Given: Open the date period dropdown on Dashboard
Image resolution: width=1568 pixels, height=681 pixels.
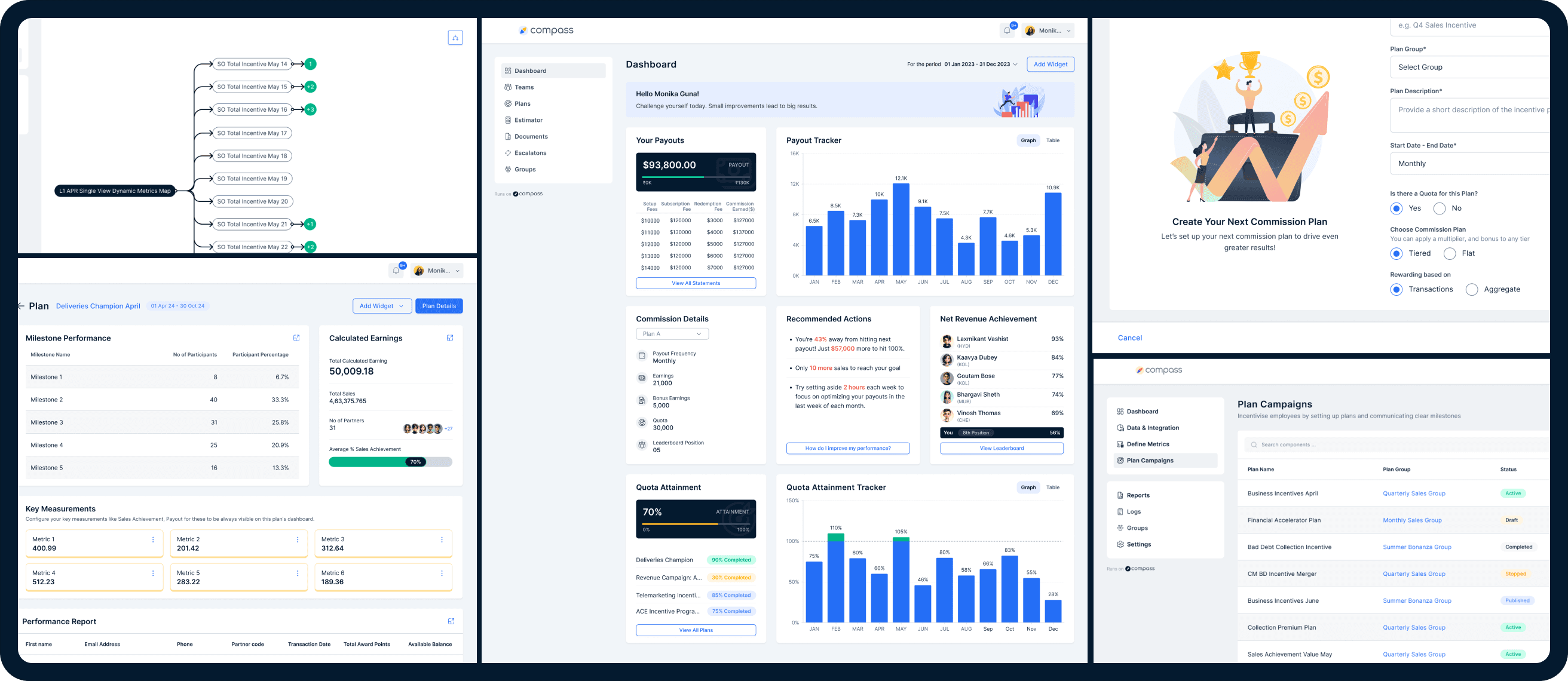Looking at the screenshot, I should coord(981,65).
